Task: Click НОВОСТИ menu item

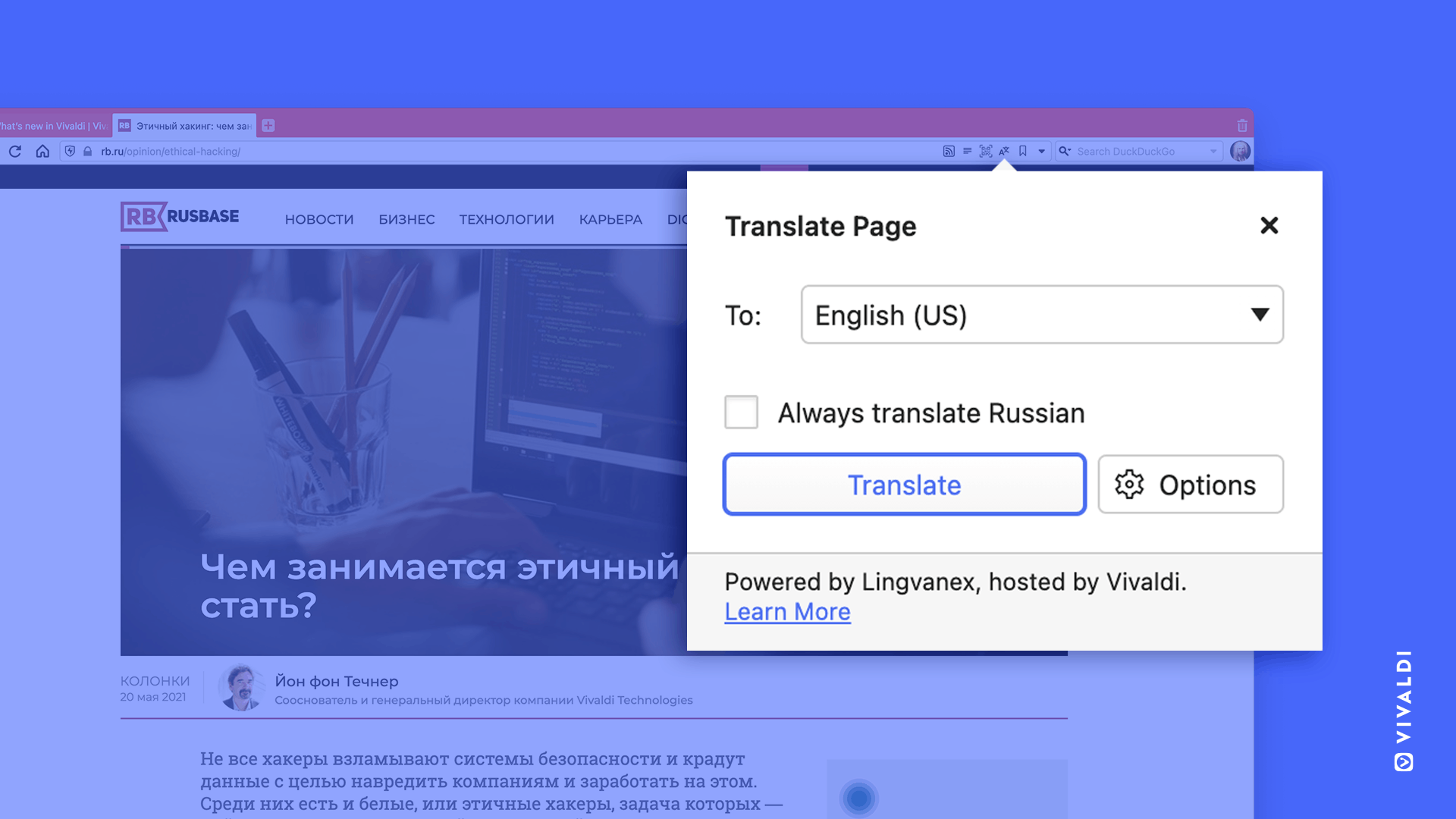Action: coord(319,219)
